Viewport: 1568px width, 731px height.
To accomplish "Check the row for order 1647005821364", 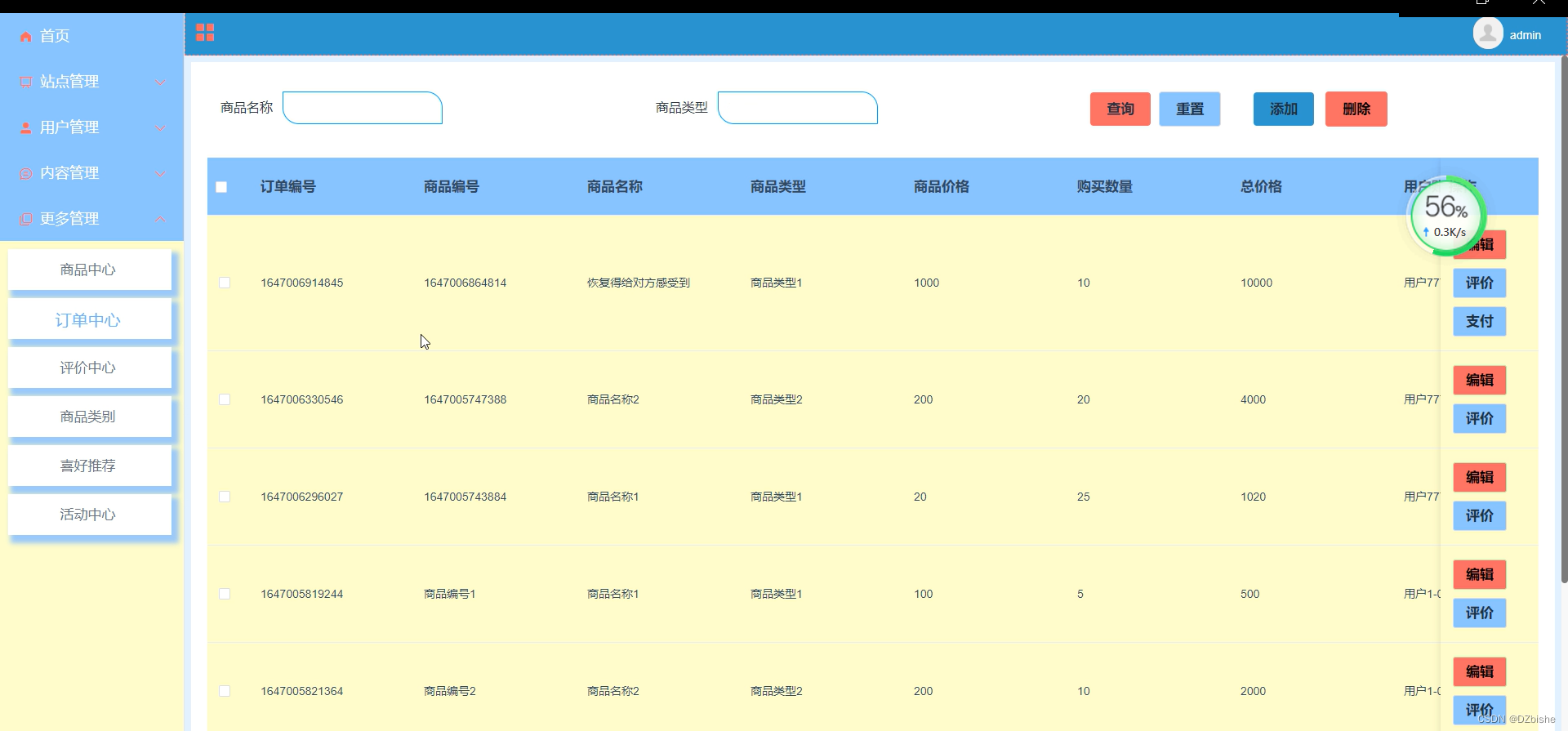I will coord(225,691).
